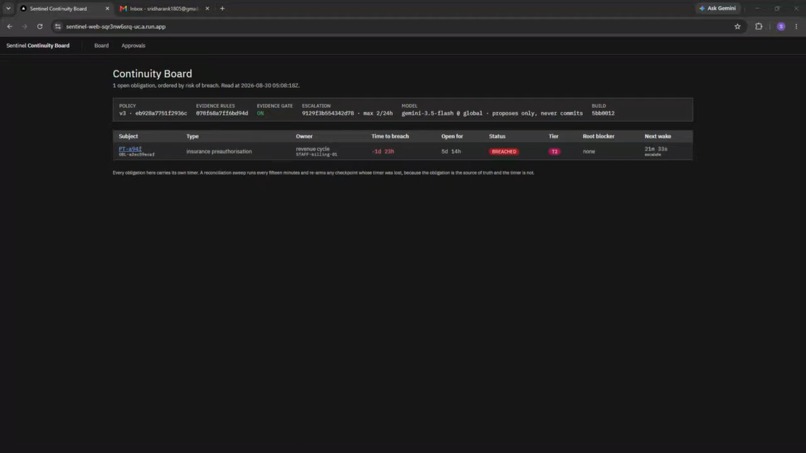
Task: Click the 'Next wake' column header
Action: pos(657,136)
